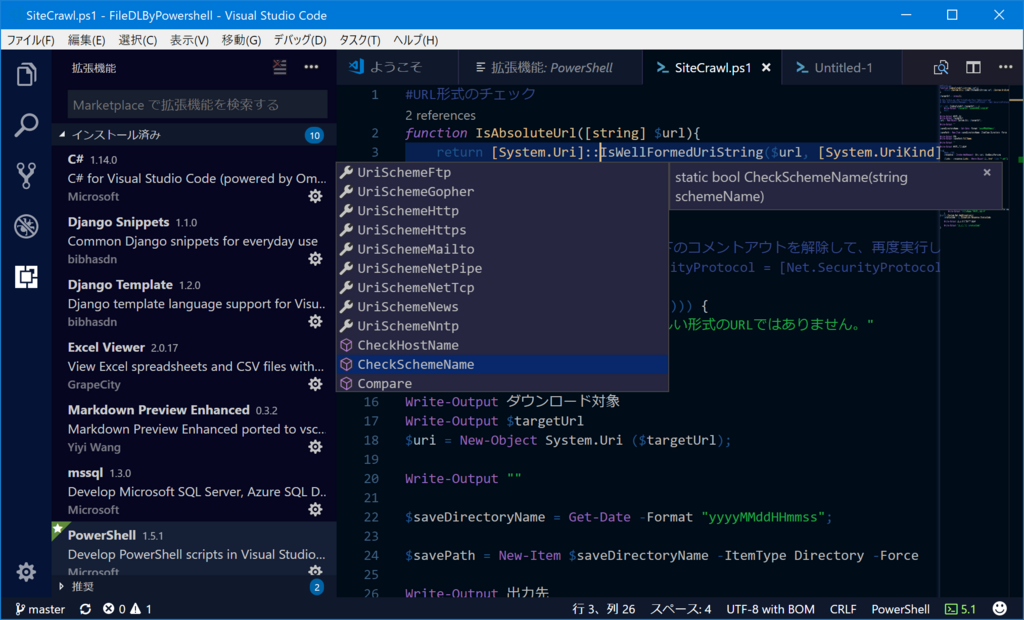Image resolution: width=1024 pixels, height=620 pixels.
Task: Click the 2 references code lens
Action: coord(440,116)
